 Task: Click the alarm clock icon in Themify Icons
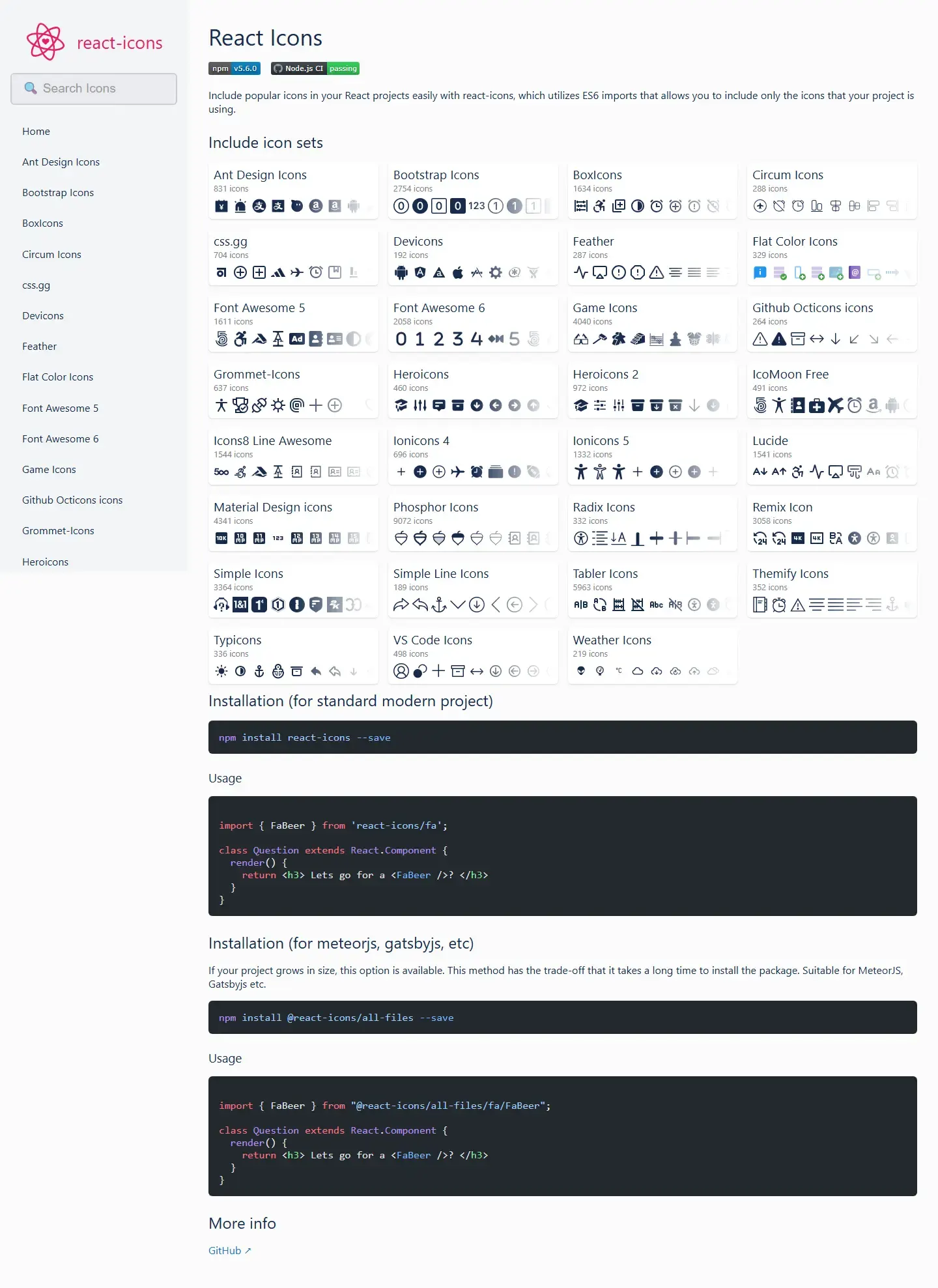(x=779, y=605)
